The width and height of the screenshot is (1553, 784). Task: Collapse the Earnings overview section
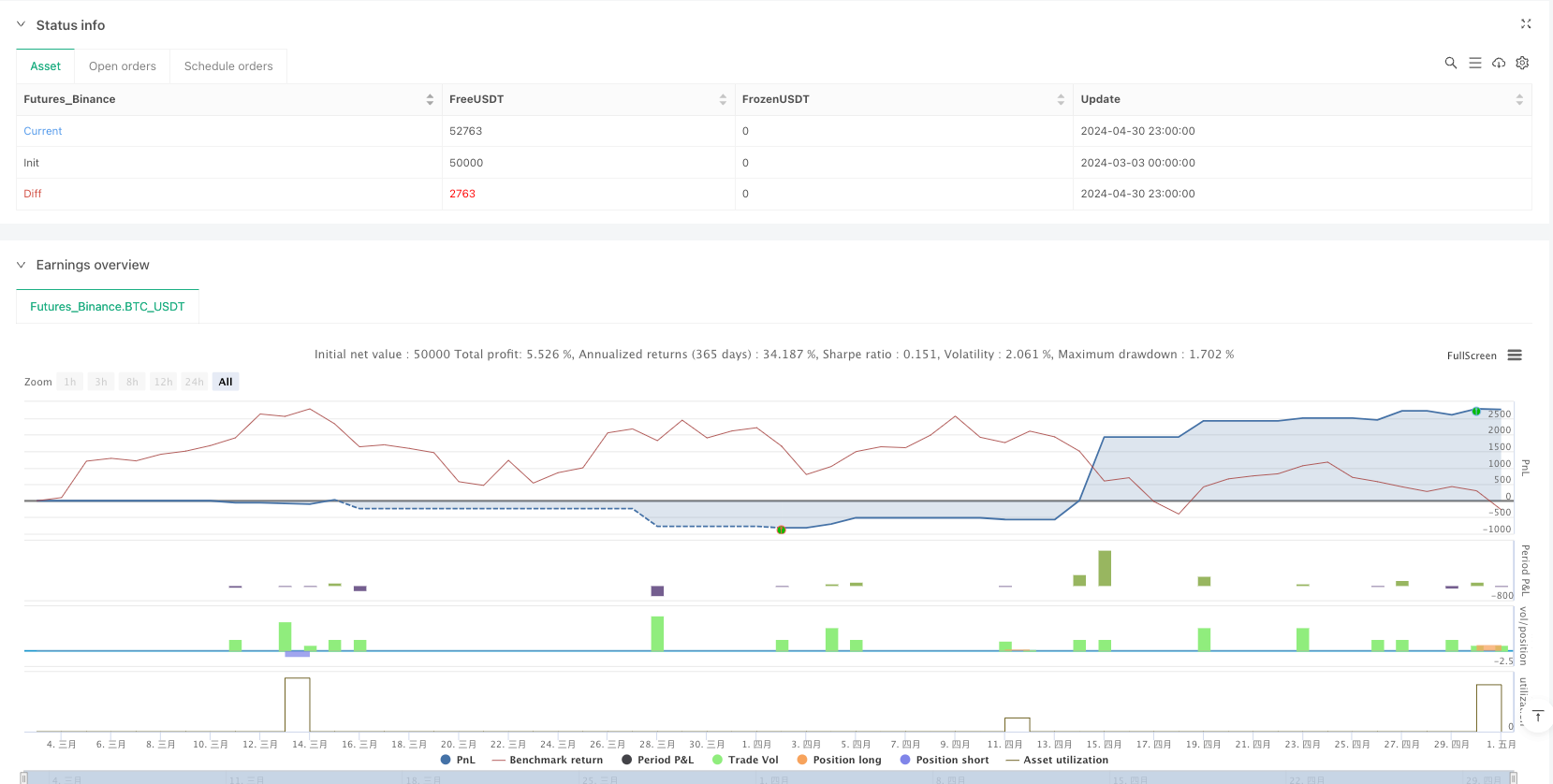click(21, 265)
